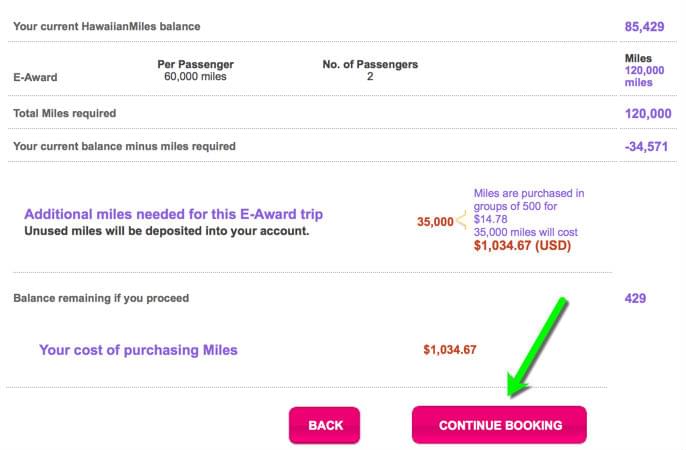Click the $1,034.67 purchase cost total
Screen dimensions: 686x450
click(450, 350)
